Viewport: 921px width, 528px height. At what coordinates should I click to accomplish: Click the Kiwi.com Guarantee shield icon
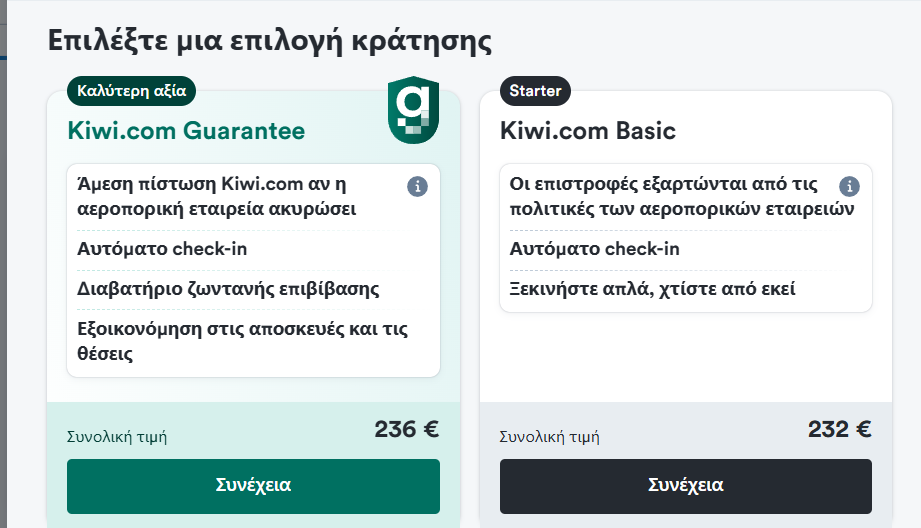(414, 110)
